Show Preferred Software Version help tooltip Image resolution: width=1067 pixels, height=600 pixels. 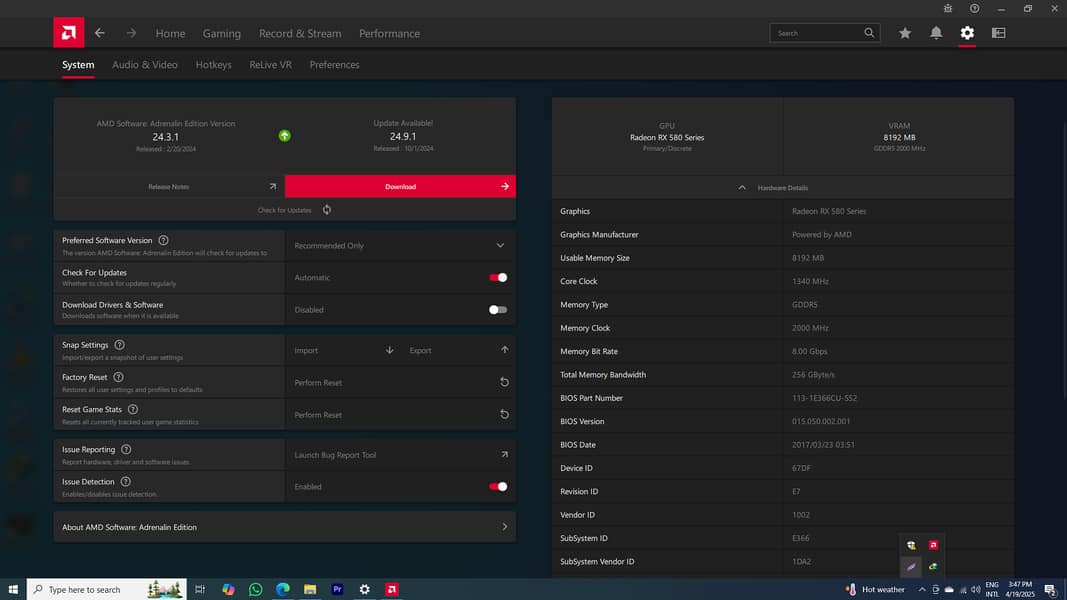click(163, 240)
